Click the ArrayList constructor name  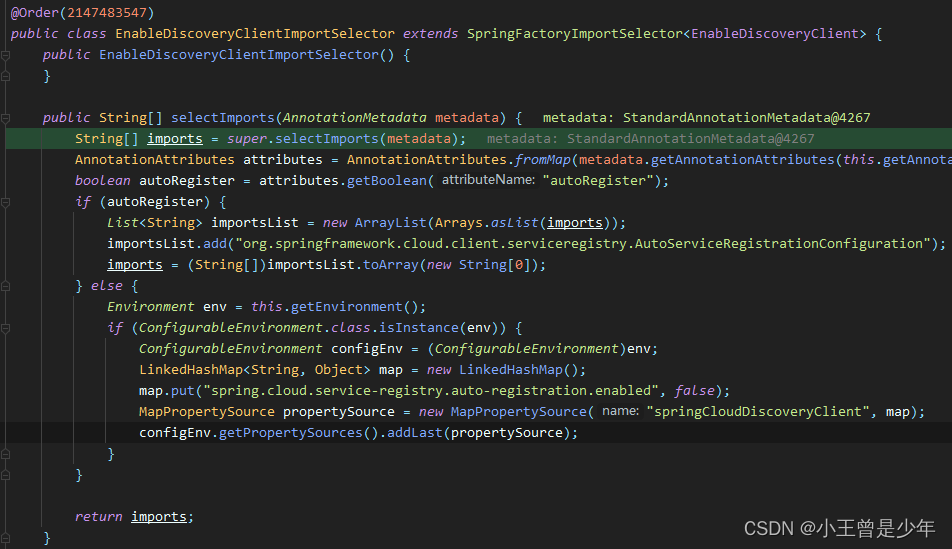[x=391, y=222]
